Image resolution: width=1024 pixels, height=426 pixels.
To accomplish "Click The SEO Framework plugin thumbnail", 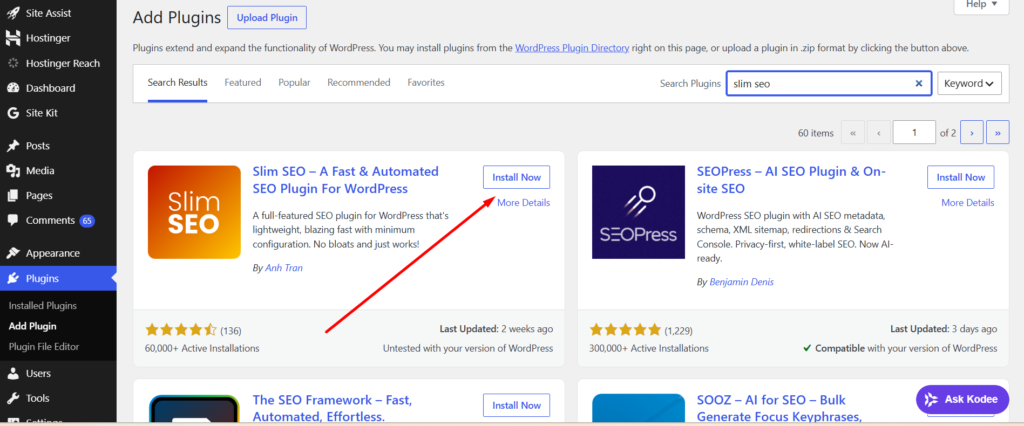I will click(194, 408).
